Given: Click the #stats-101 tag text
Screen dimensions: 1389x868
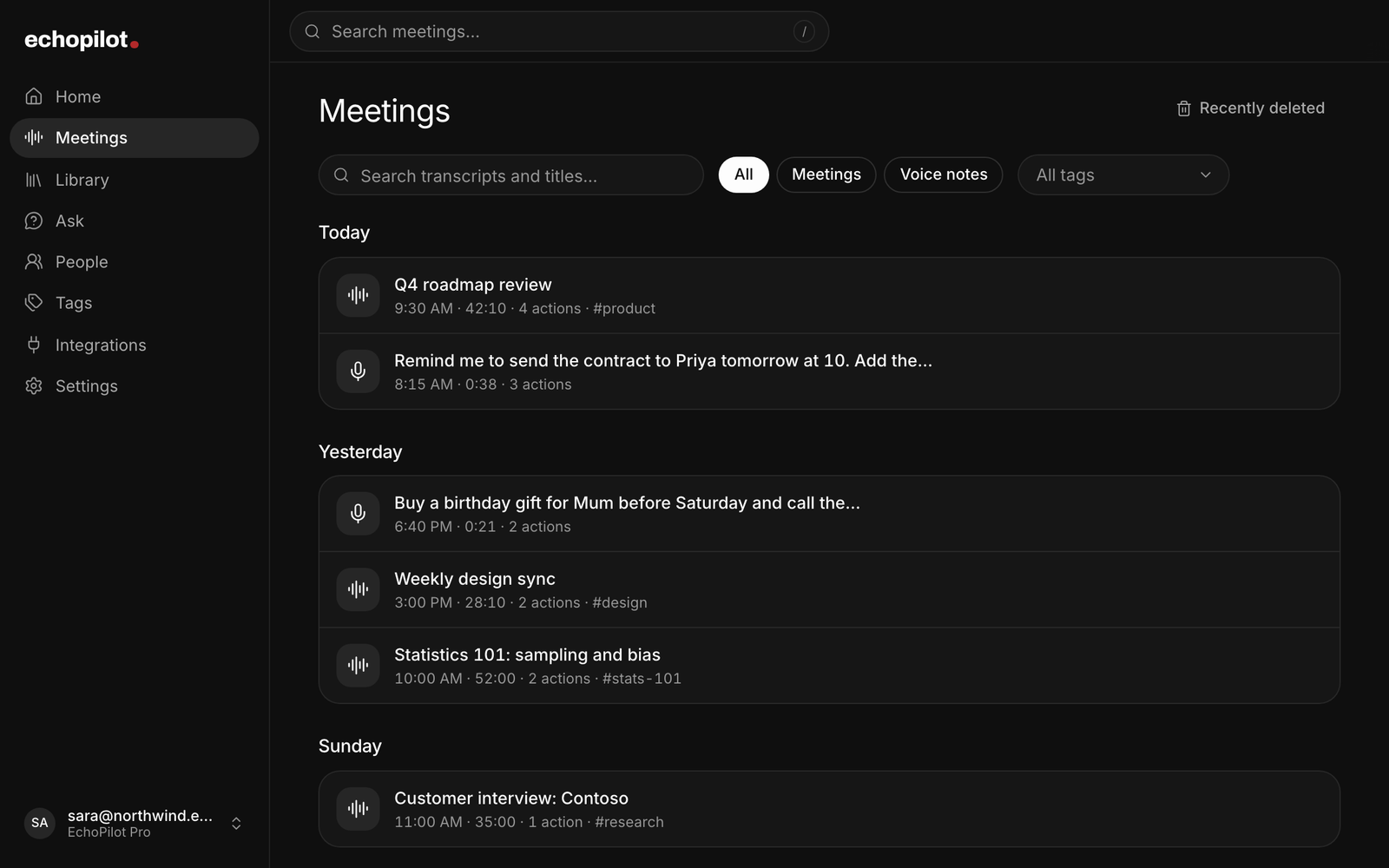Looking at the screenshot, I should pyautogui.click(x=642, y=679).
